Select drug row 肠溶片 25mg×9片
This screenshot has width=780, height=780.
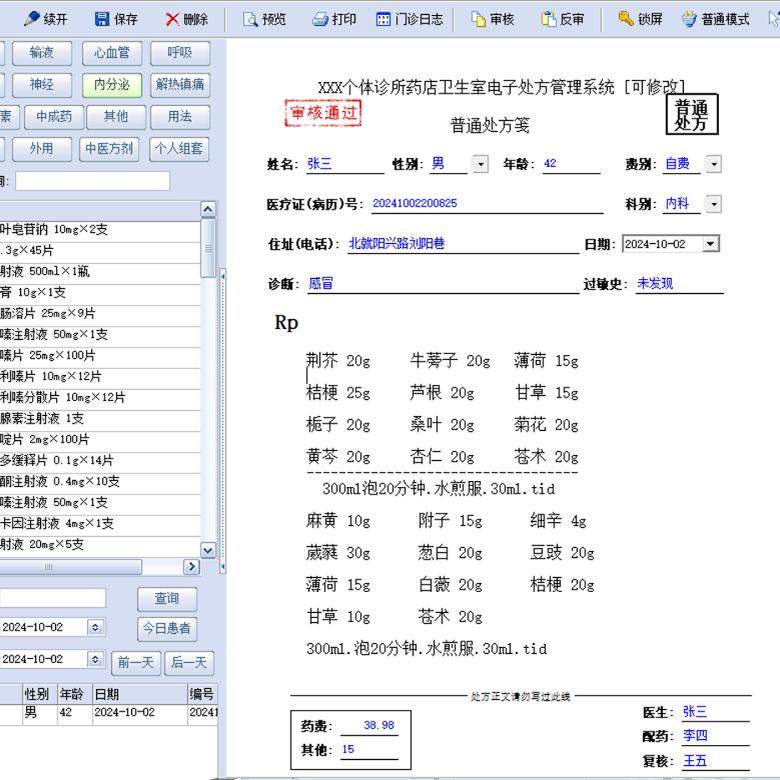point(100,313)
